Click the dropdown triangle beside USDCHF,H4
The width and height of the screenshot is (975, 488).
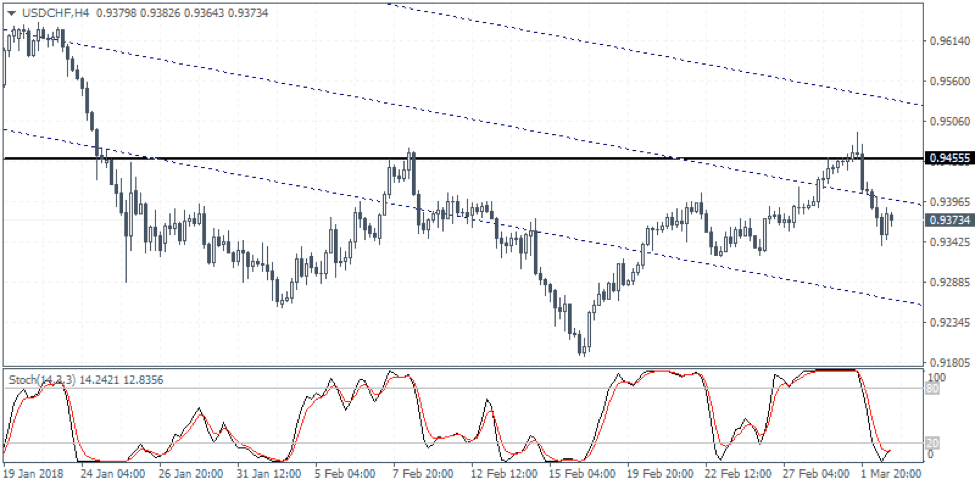coord(10,11)
